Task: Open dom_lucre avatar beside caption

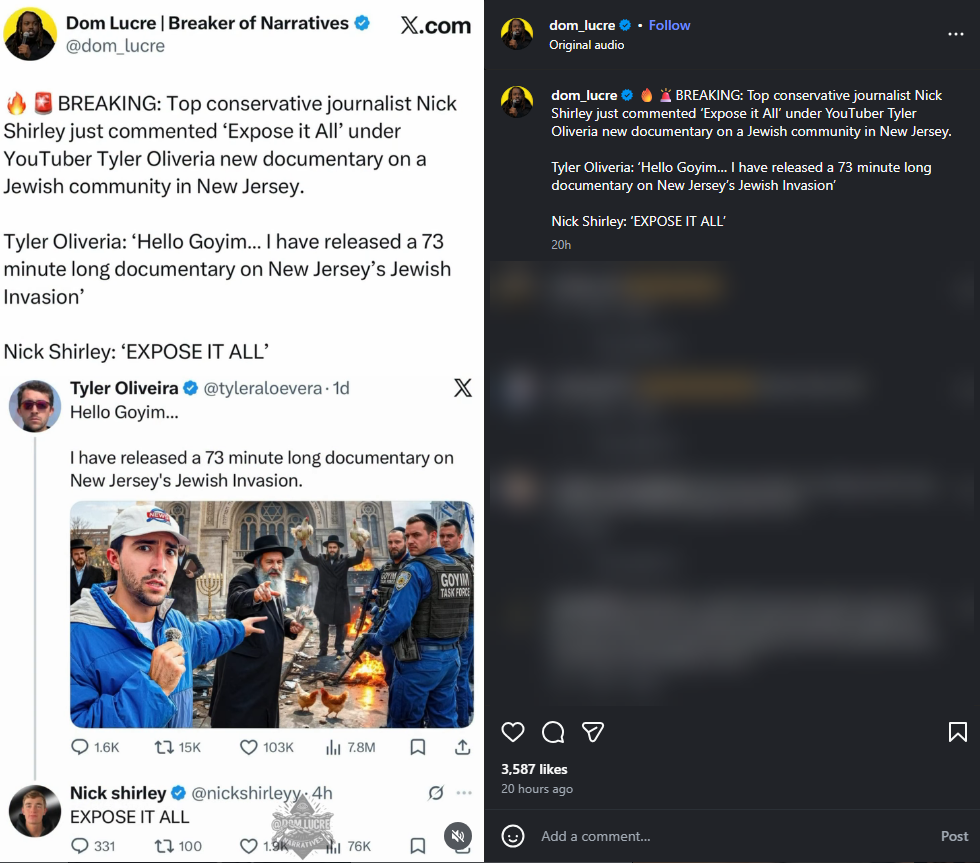Action: (x=517, y=102)
